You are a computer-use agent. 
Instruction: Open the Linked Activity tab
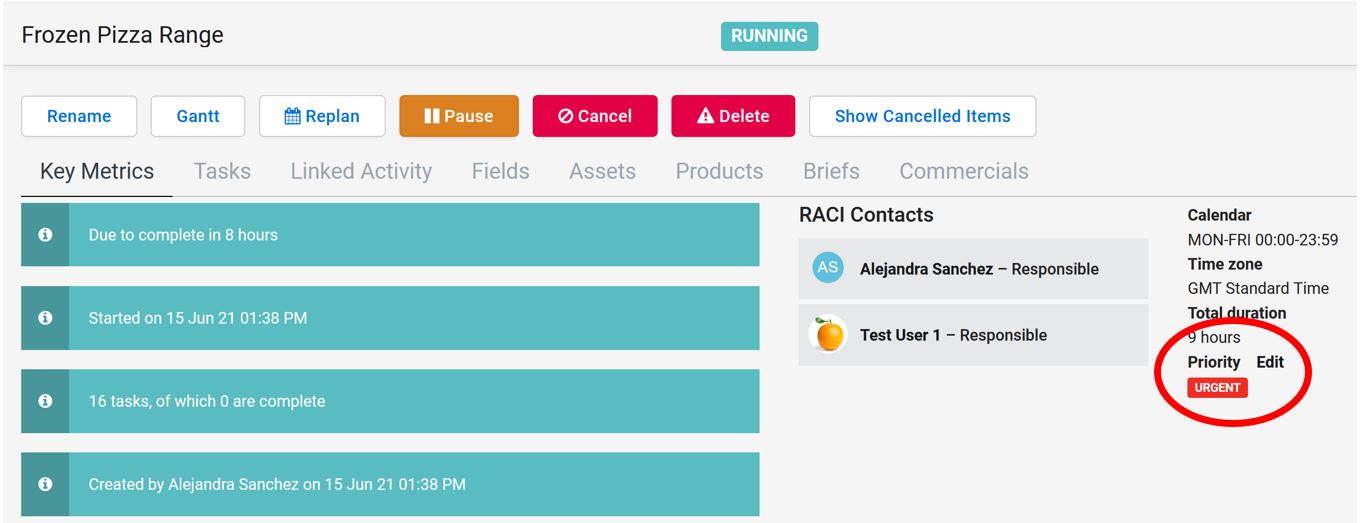click(x=361, y=171)
